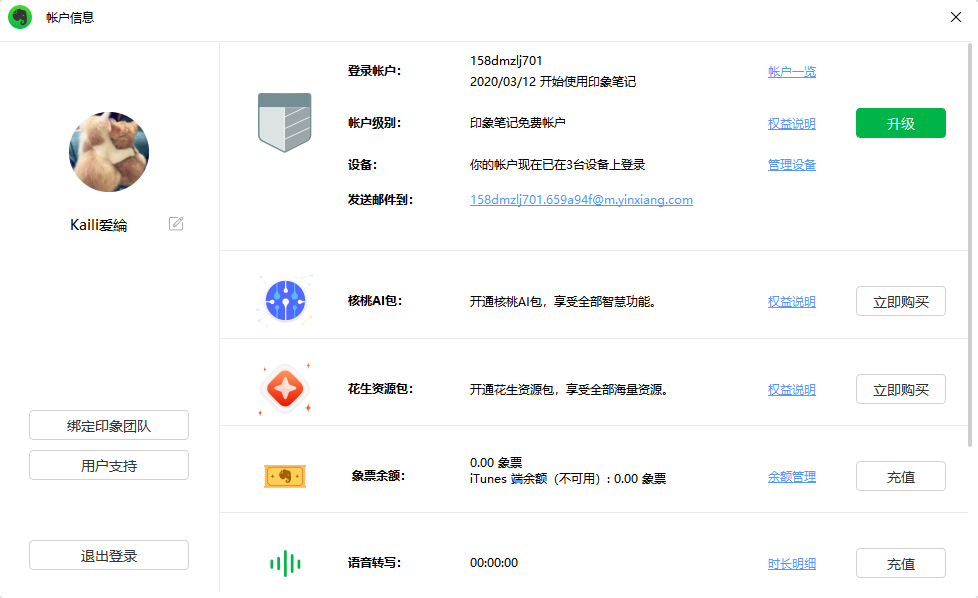Click the 帐户信息 window title
Screen dimensions: 978x598
70,17
